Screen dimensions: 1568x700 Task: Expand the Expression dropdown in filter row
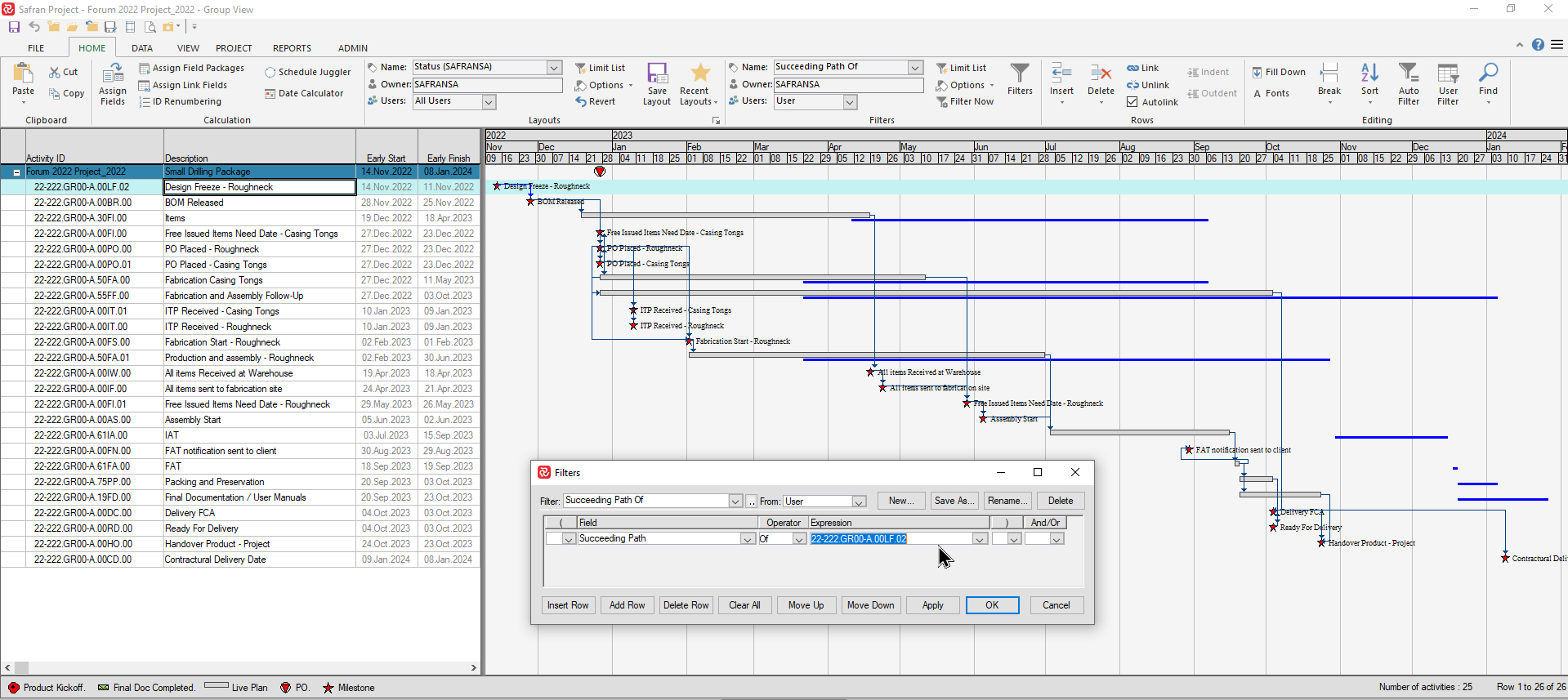tap(980, 539)
